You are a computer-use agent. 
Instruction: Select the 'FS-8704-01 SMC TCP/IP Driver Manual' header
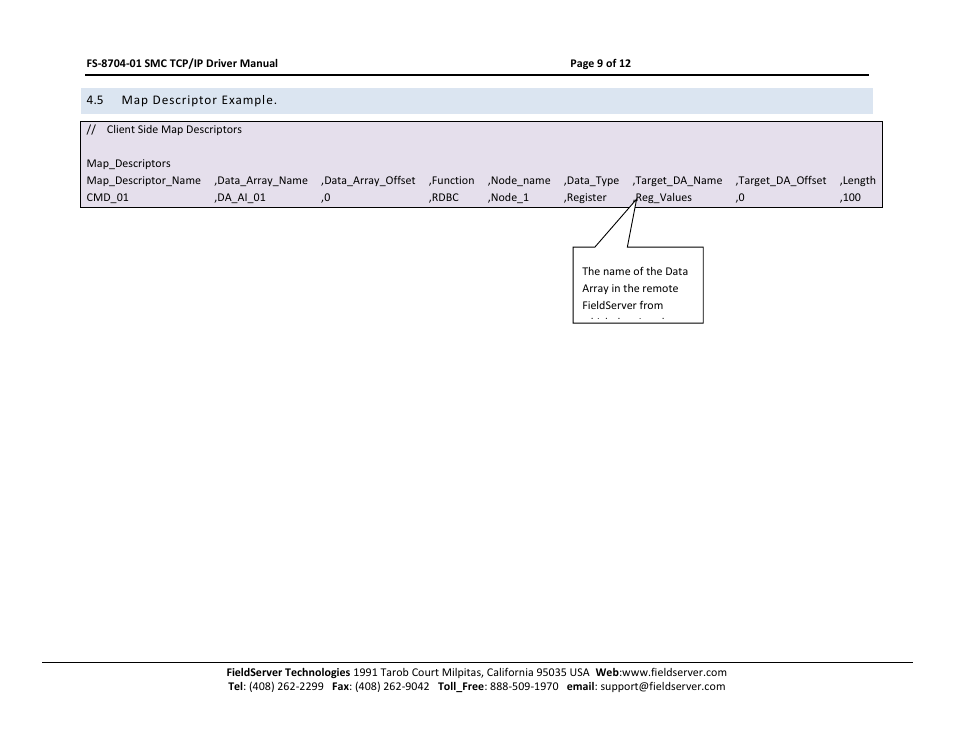(182, 63)
